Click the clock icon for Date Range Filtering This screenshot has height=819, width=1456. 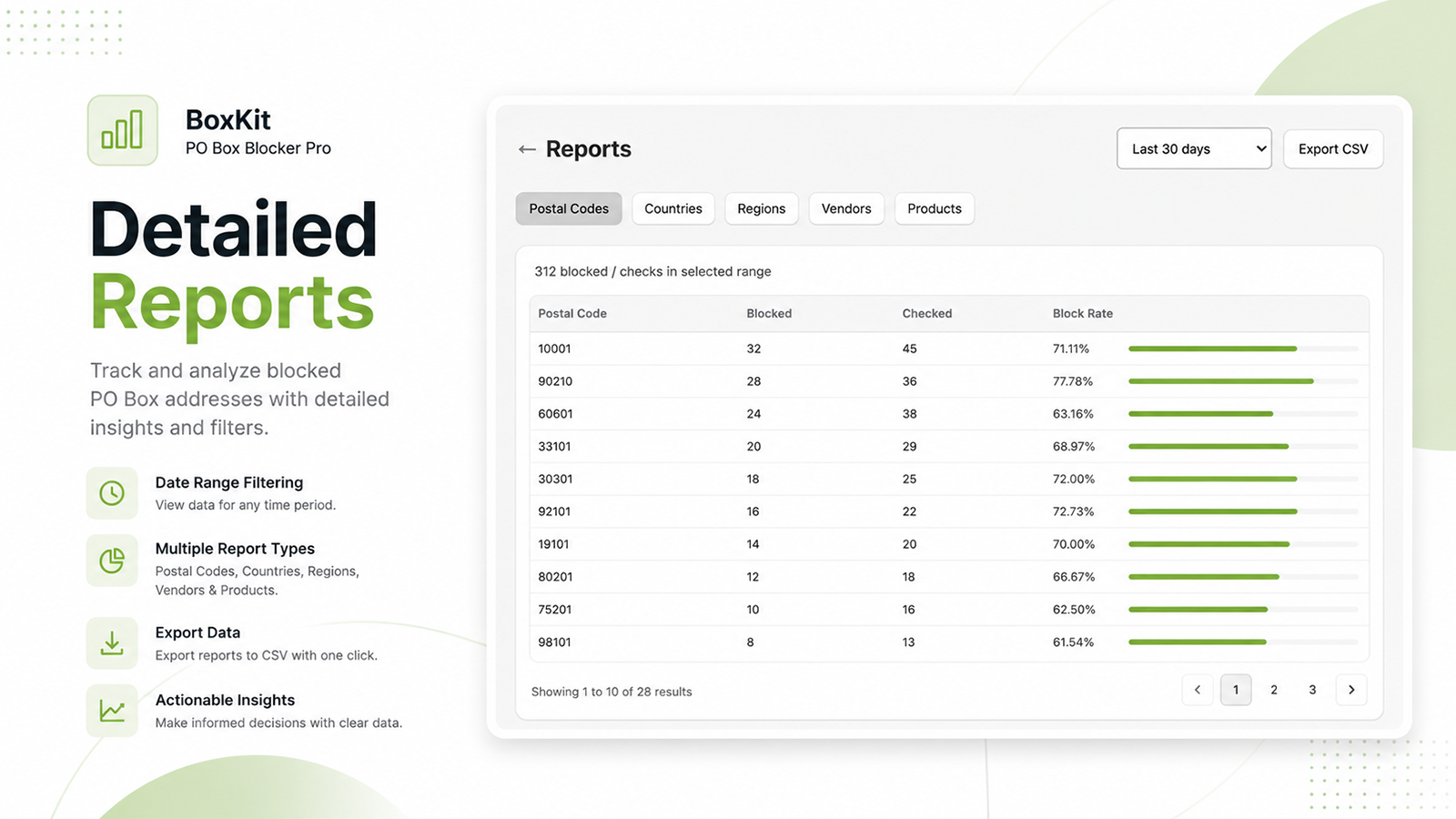pos(112,493)
